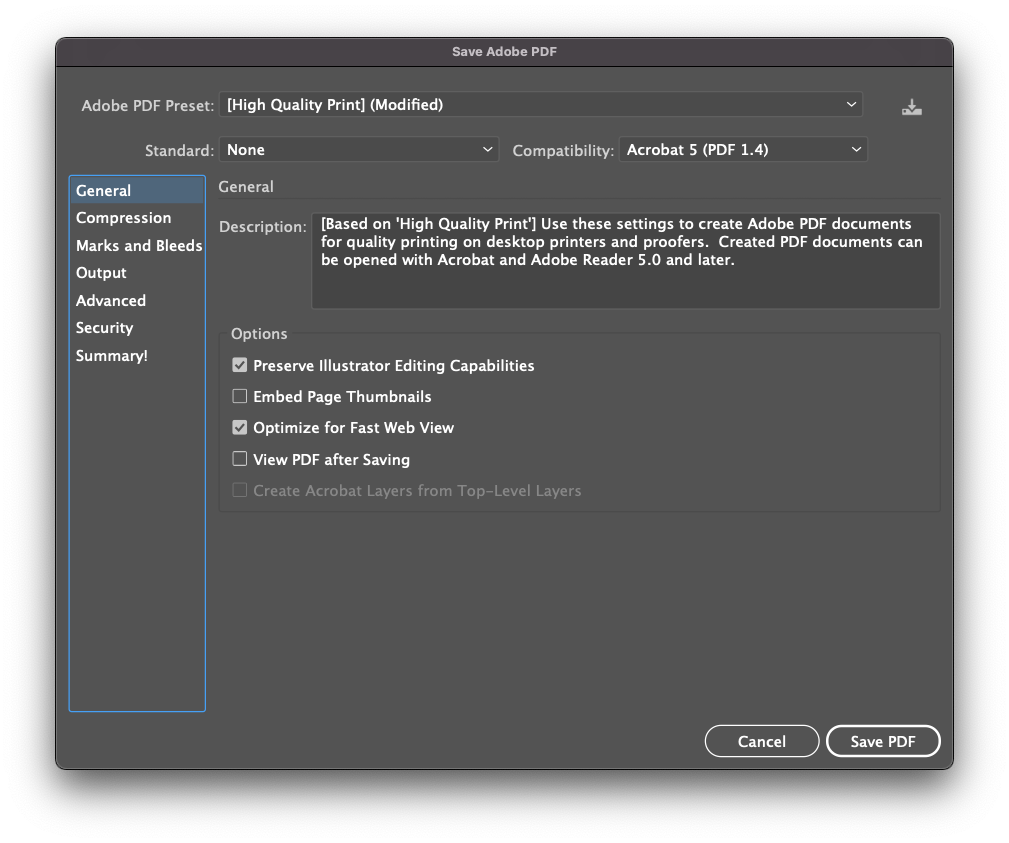Image resolution: width=1009 pixels, height=843 pixels.
Task: Click the Save PDF button
Action: (x=883, y=741)
